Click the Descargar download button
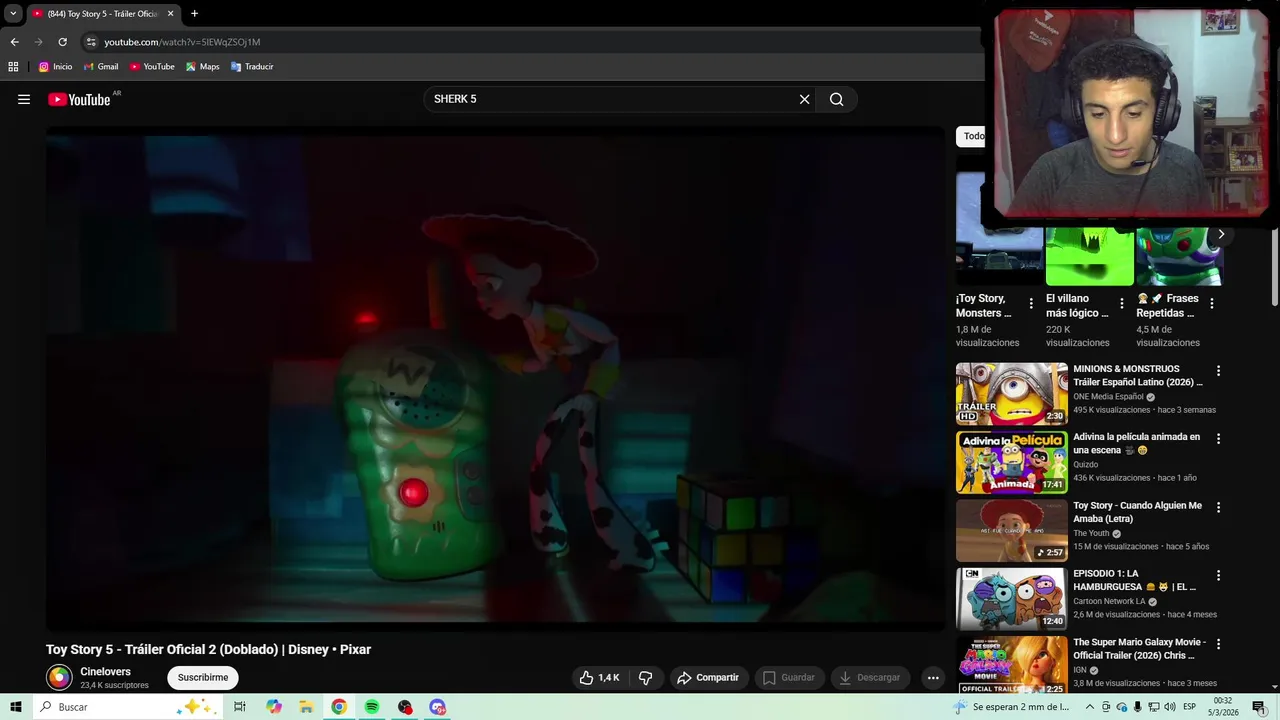1280x720 pixels. click(870, 678)
